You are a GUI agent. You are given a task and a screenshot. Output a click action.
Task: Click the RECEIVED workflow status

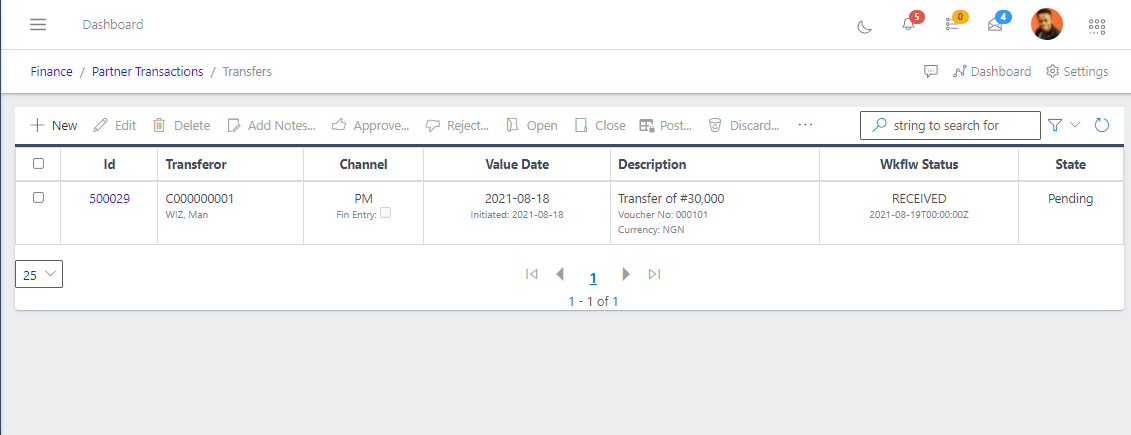click(919, 198)
